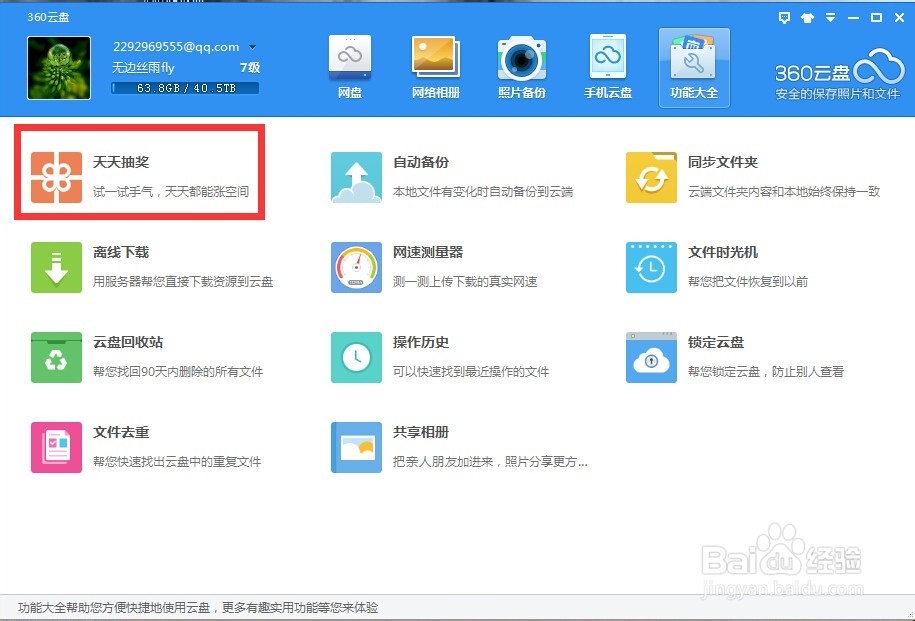Switch to the 手机云盘 tab

[x=607, y=65]
